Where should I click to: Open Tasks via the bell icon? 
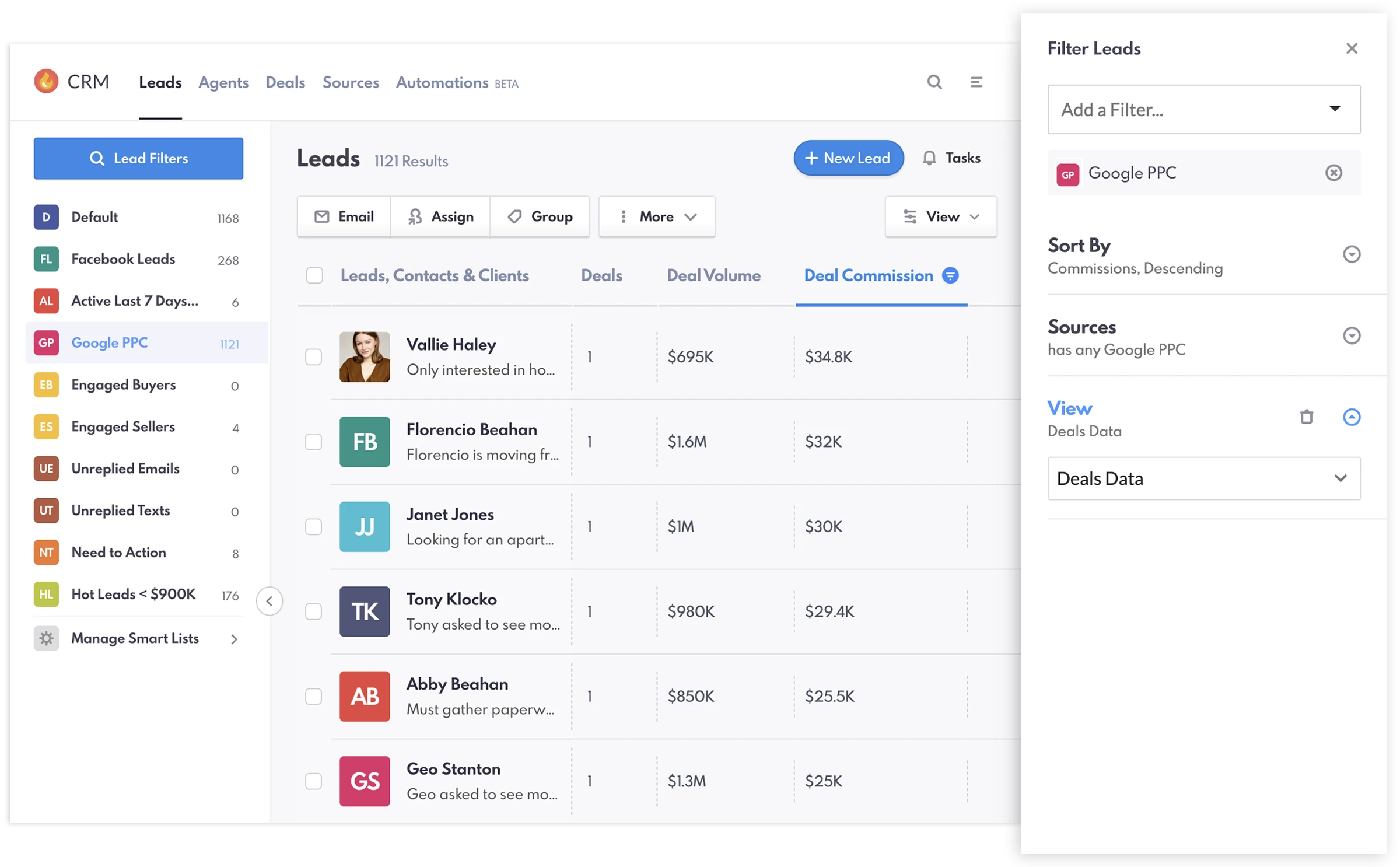click(x=929, y=158)
